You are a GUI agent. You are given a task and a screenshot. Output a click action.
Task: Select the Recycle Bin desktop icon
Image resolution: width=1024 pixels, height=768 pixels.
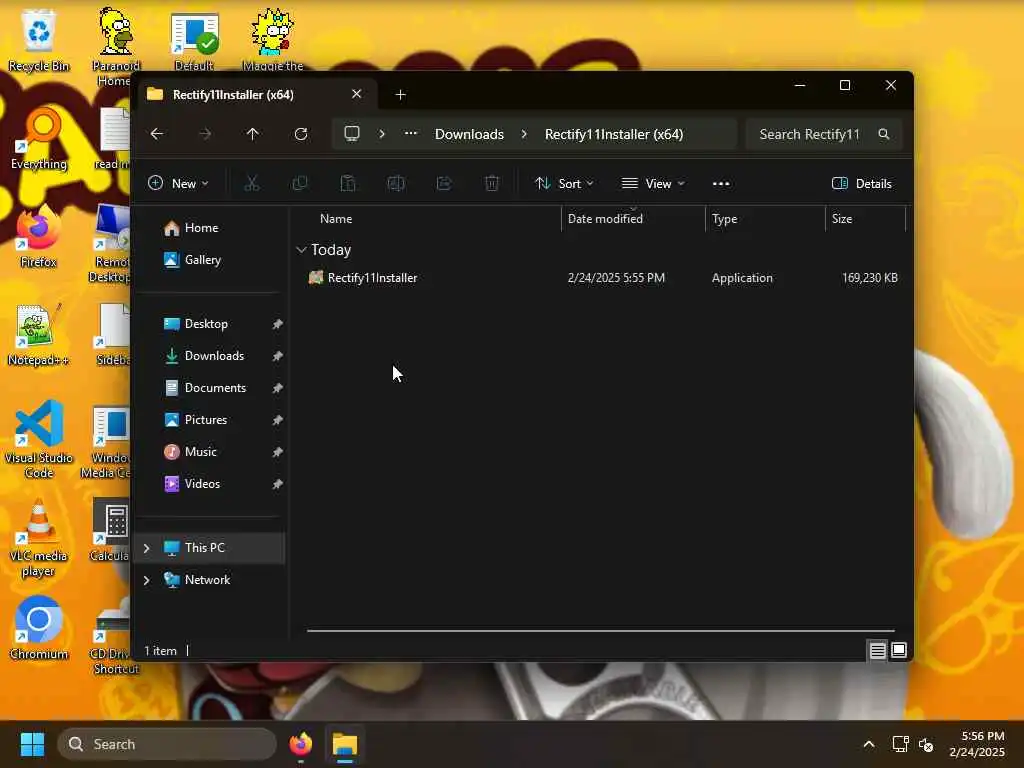tap(39, 40)
